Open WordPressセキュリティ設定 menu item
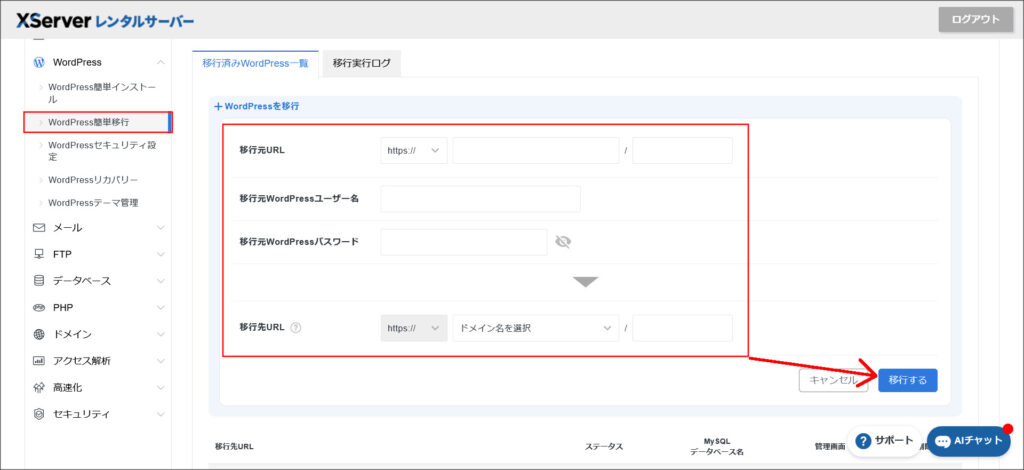Image resolution: width=1024 pixels, height=470 pixels. tap(102, 151)
